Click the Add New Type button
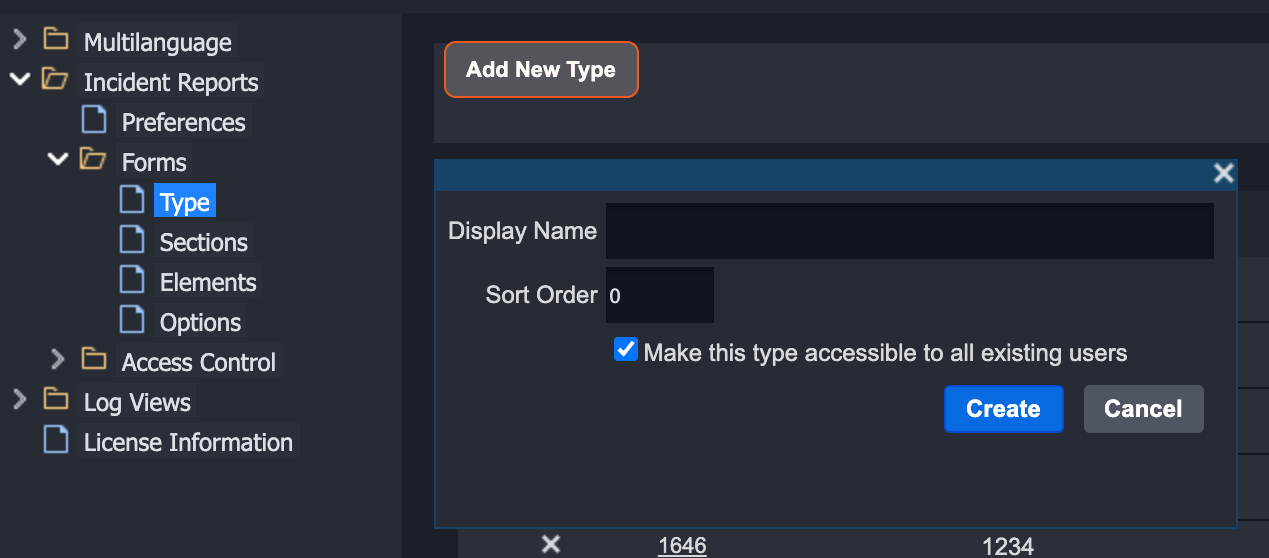 click(x=541, y=70)
